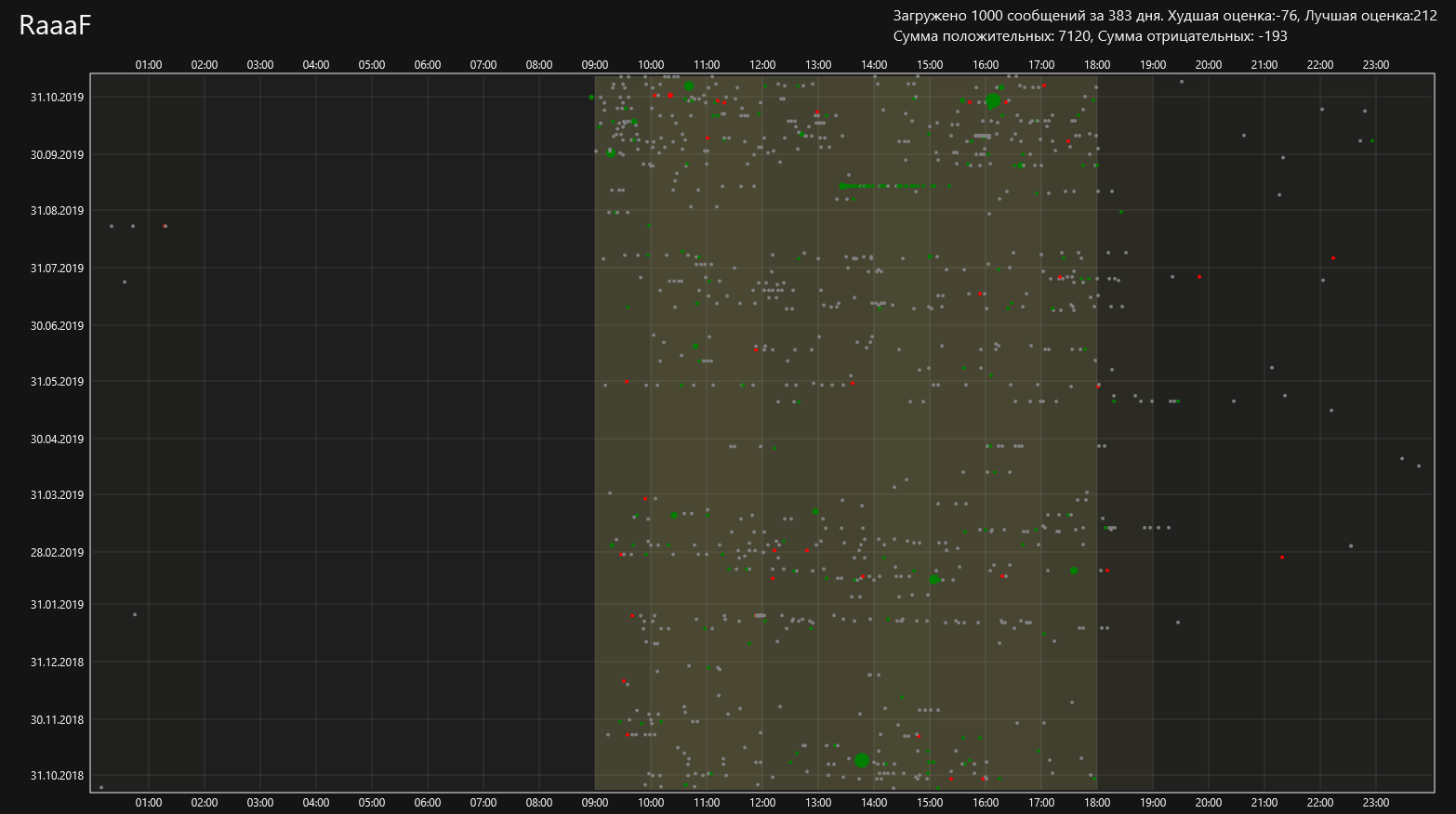This screenshot has height=814, width=1456.
Task: Click the red dot near 01:15 in August 2019
Action: (165, 226)
